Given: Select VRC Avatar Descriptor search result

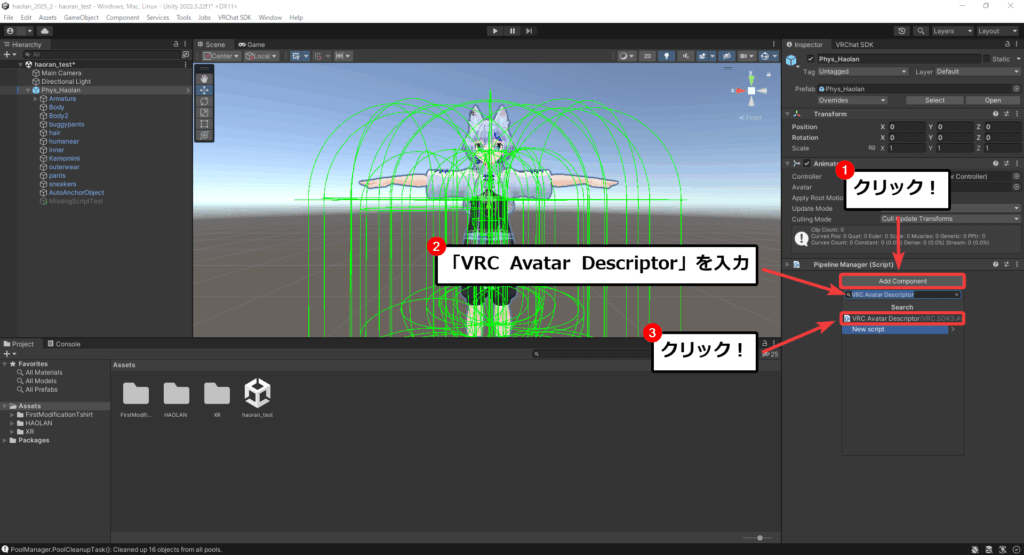Looking at the screenshot, I should tap(902, 319).
